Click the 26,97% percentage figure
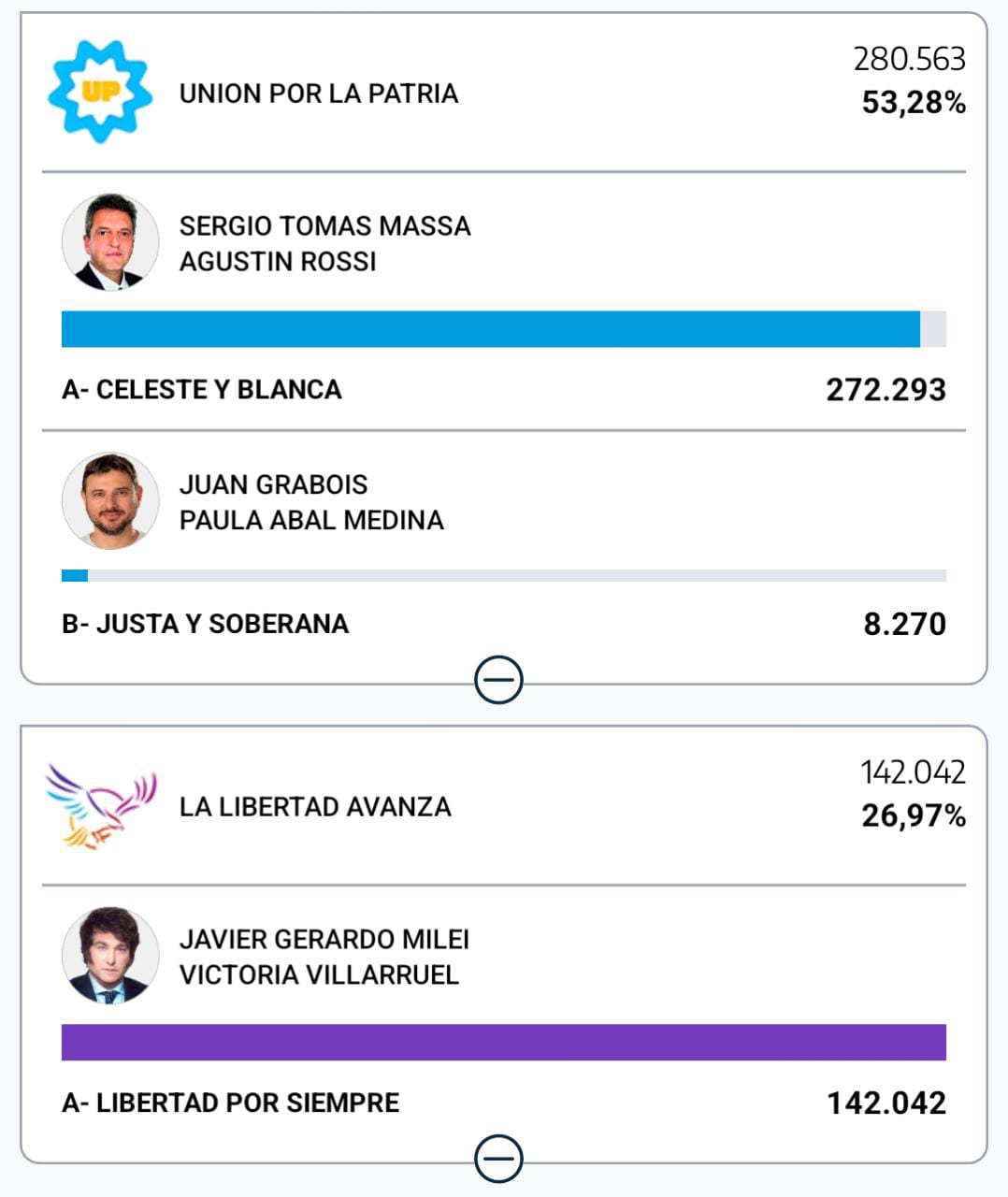 pyautogui.click(x=913, y=816)
